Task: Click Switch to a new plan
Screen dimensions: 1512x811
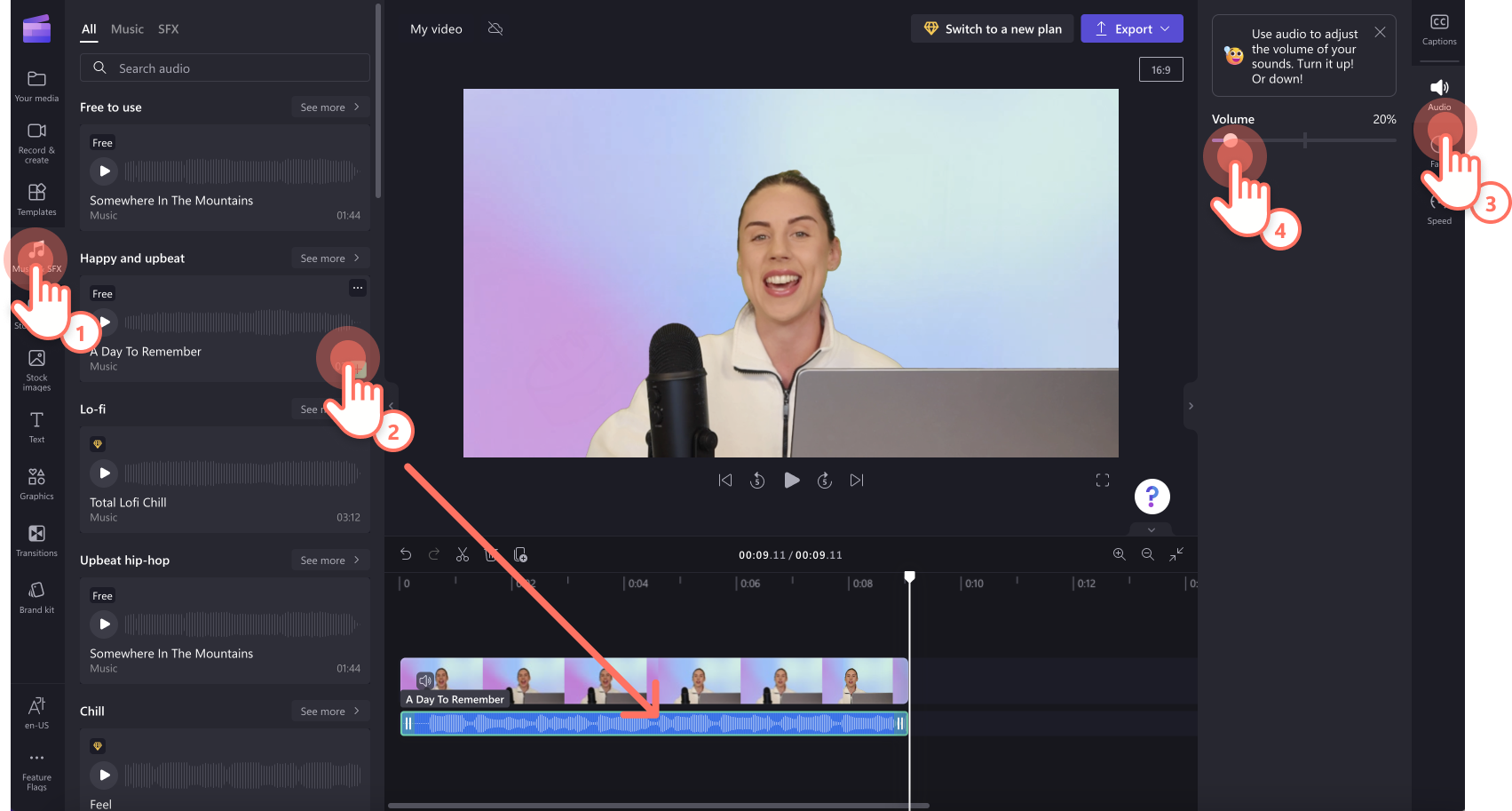Action: click(993, 28)
